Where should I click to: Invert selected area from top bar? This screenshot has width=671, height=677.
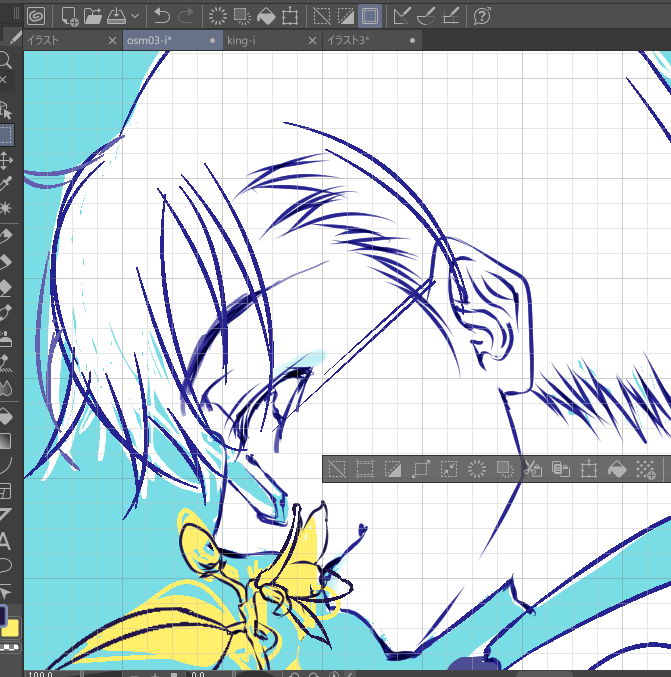coord(345,16)
